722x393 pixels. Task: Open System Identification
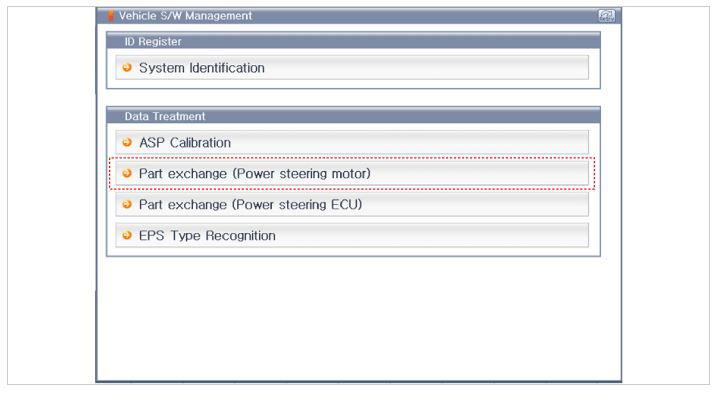tap(352, 68)
